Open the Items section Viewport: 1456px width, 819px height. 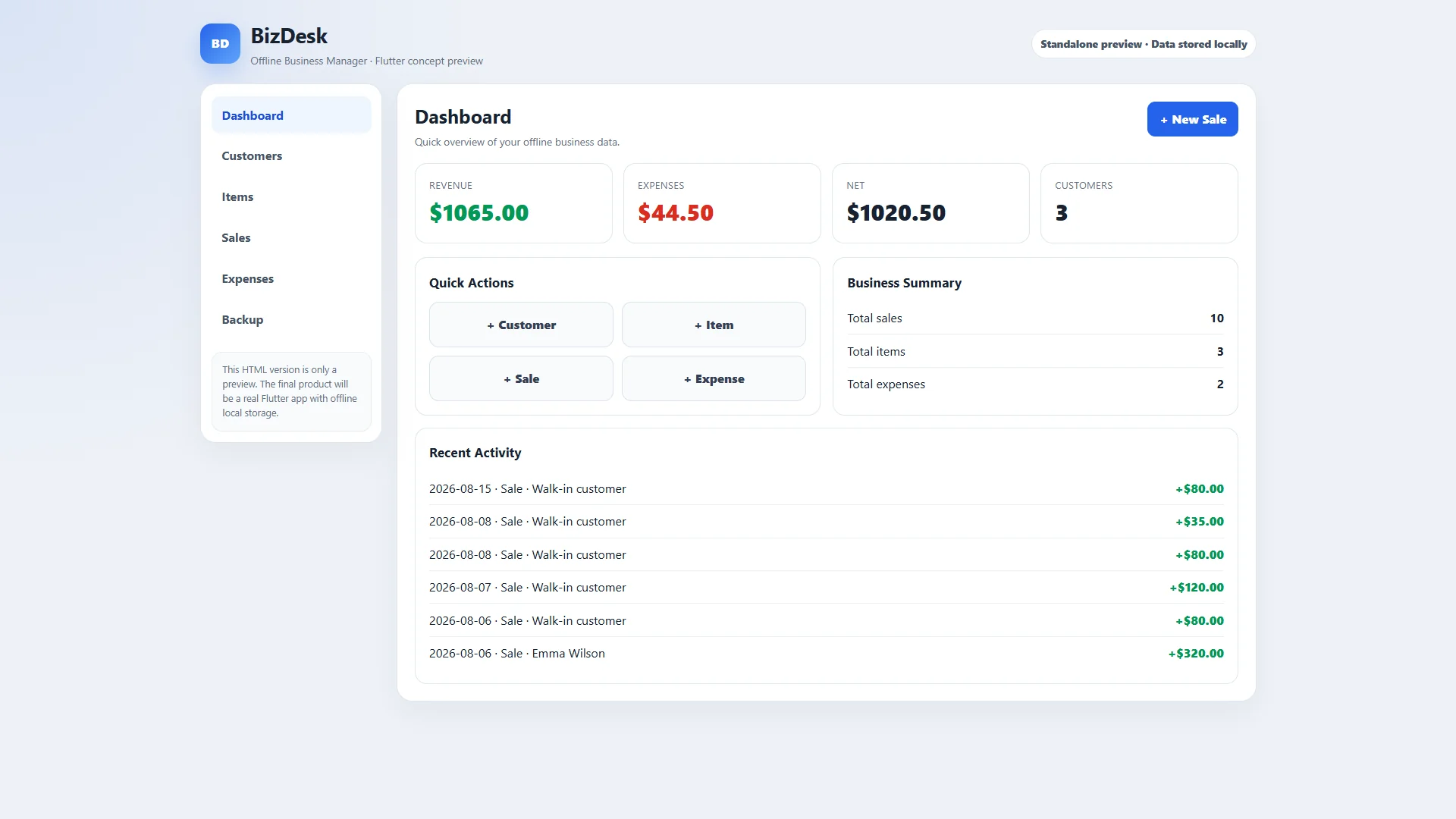click(x=291, y=196)
